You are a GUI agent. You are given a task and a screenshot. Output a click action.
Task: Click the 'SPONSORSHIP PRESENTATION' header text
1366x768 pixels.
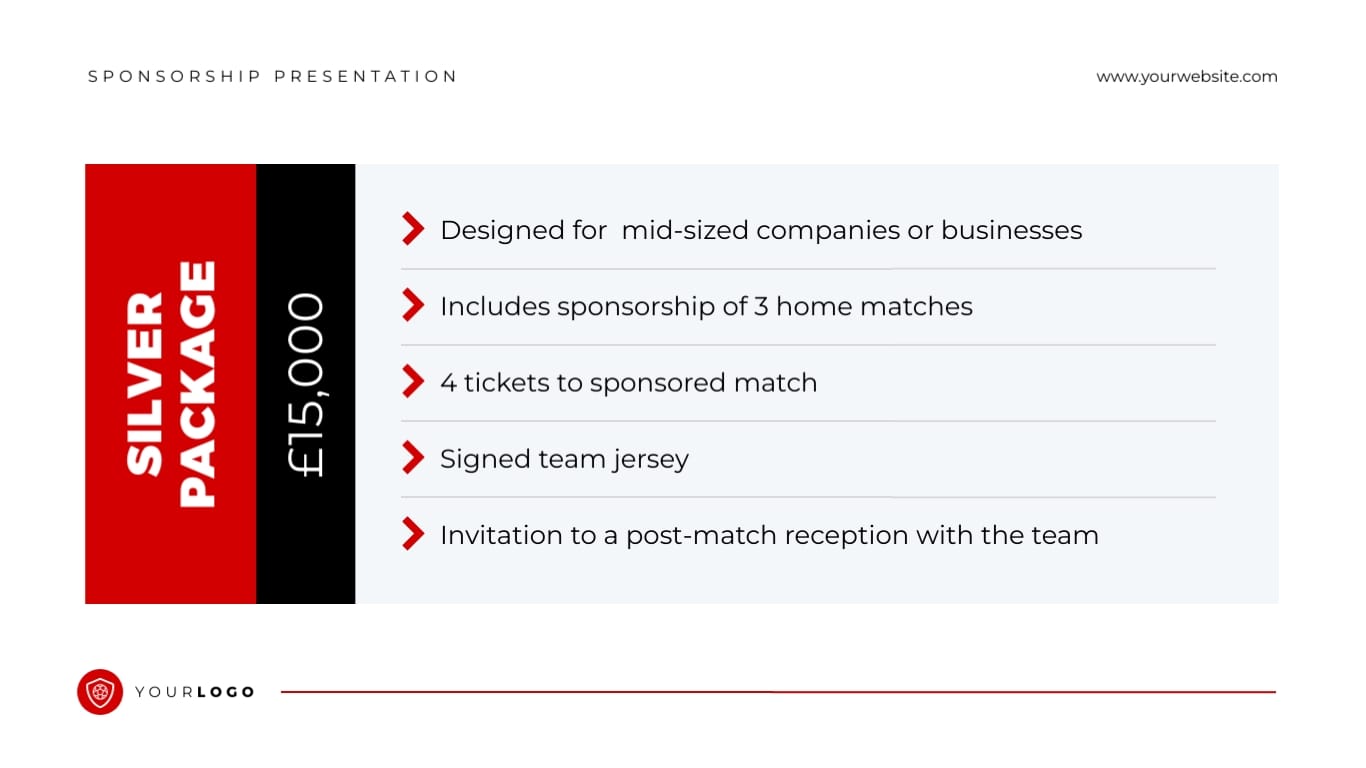[272, 76]
